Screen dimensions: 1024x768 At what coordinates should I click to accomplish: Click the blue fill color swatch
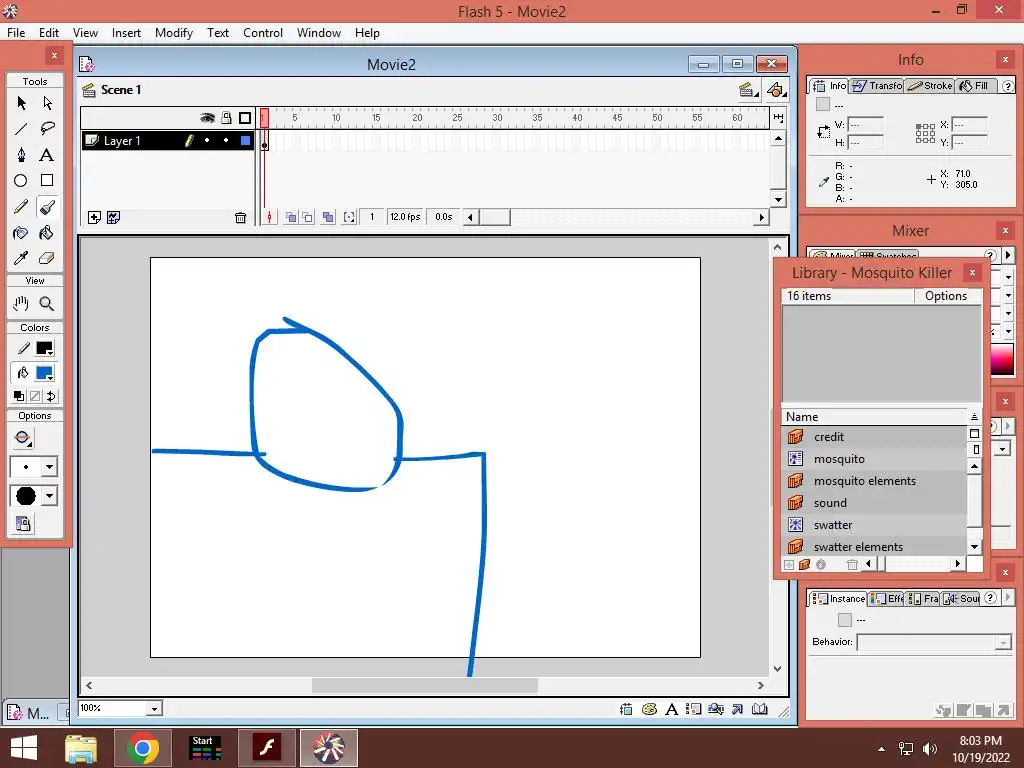pyautogui.click(x=44, y=373)
